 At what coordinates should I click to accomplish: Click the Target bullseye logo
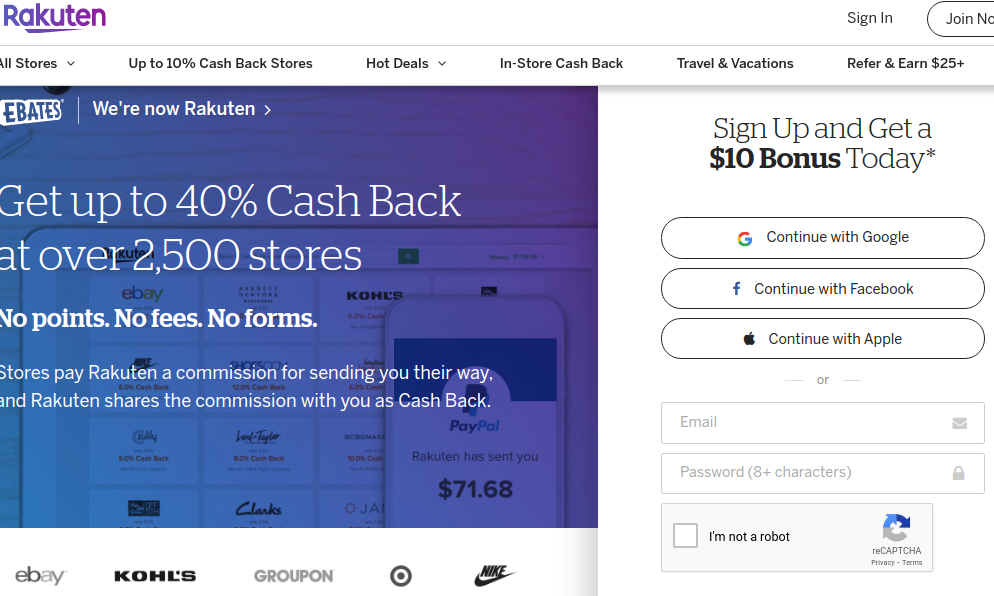point(401,576)
